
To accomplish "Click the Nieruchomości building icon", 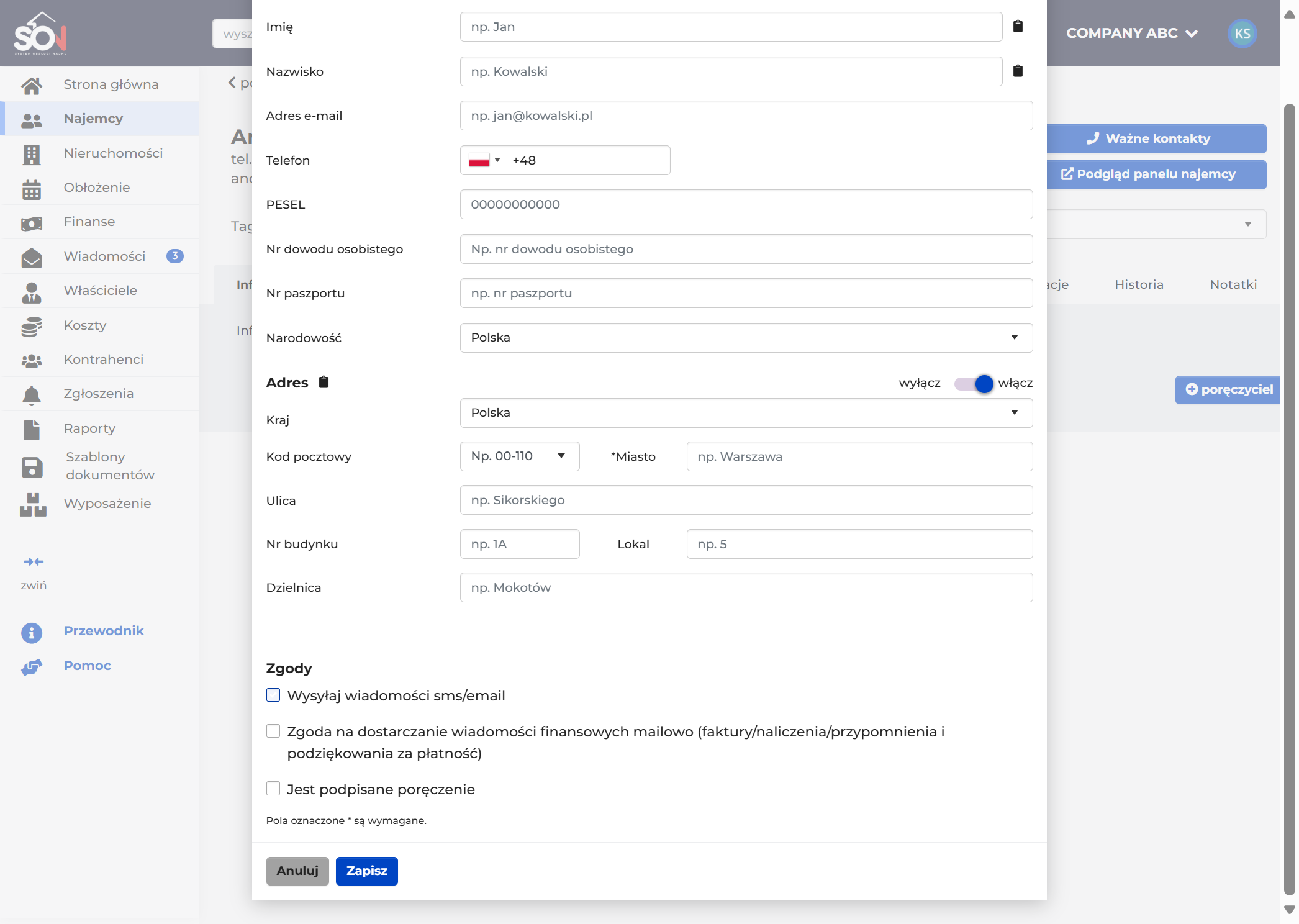I will [32, 154].
